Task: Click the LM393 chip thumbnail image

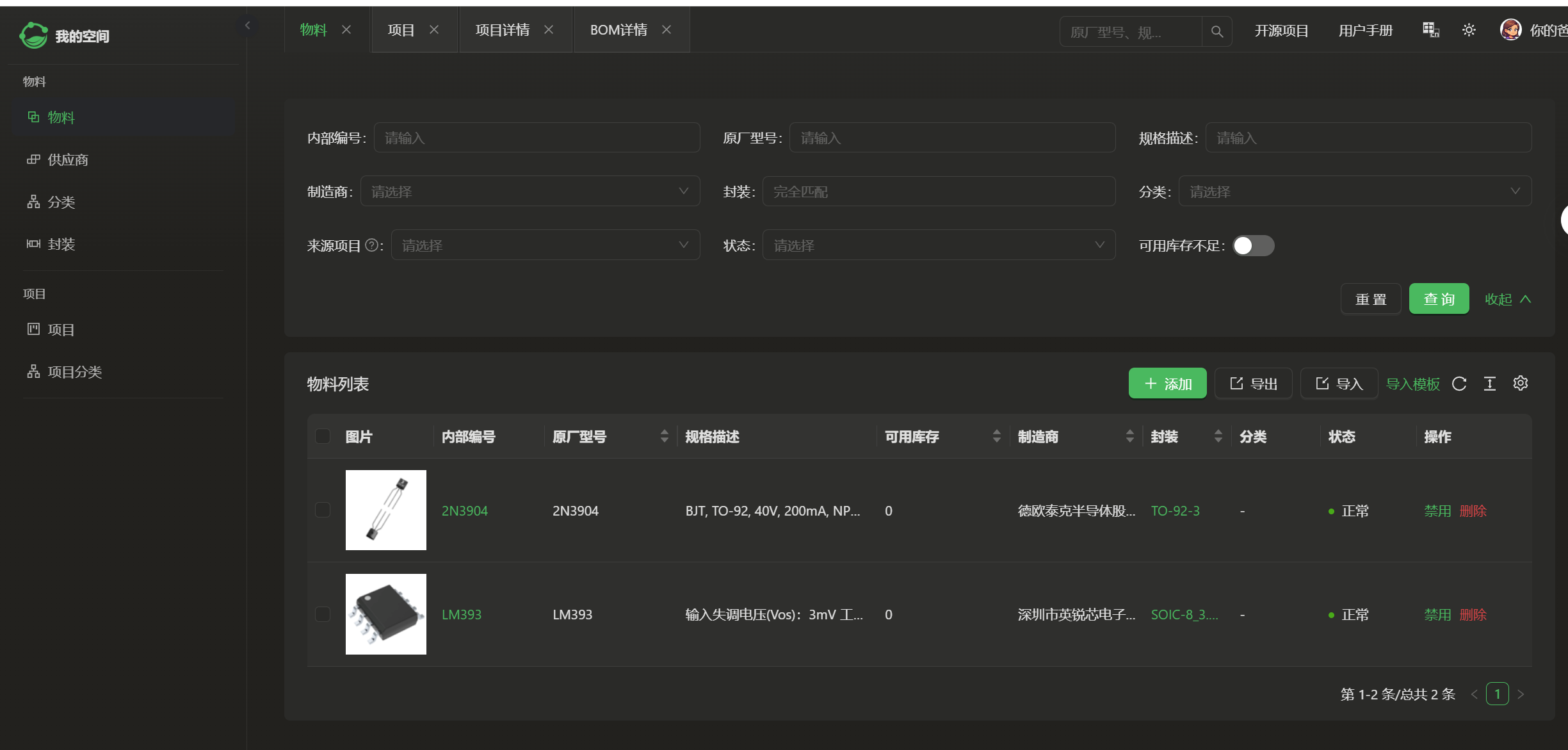Action: [385, 614]
